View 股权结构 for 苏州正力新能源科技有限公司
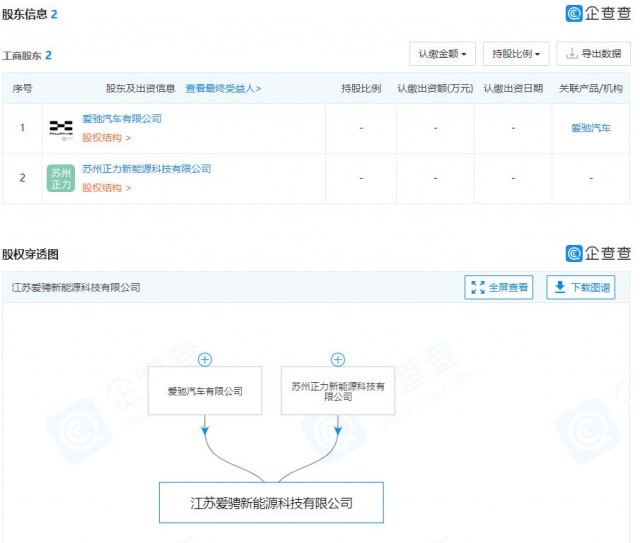 coord(106,188)
